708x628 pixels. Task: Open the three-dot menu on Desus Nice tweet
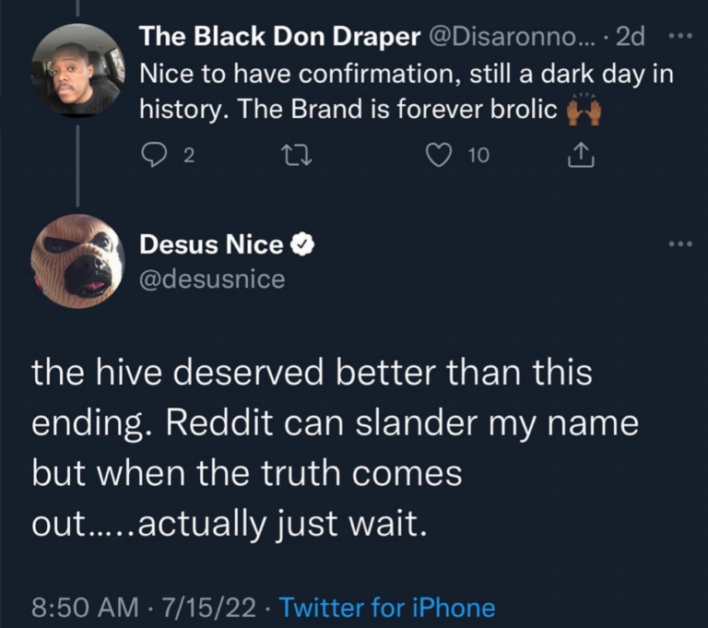point(680,244)
